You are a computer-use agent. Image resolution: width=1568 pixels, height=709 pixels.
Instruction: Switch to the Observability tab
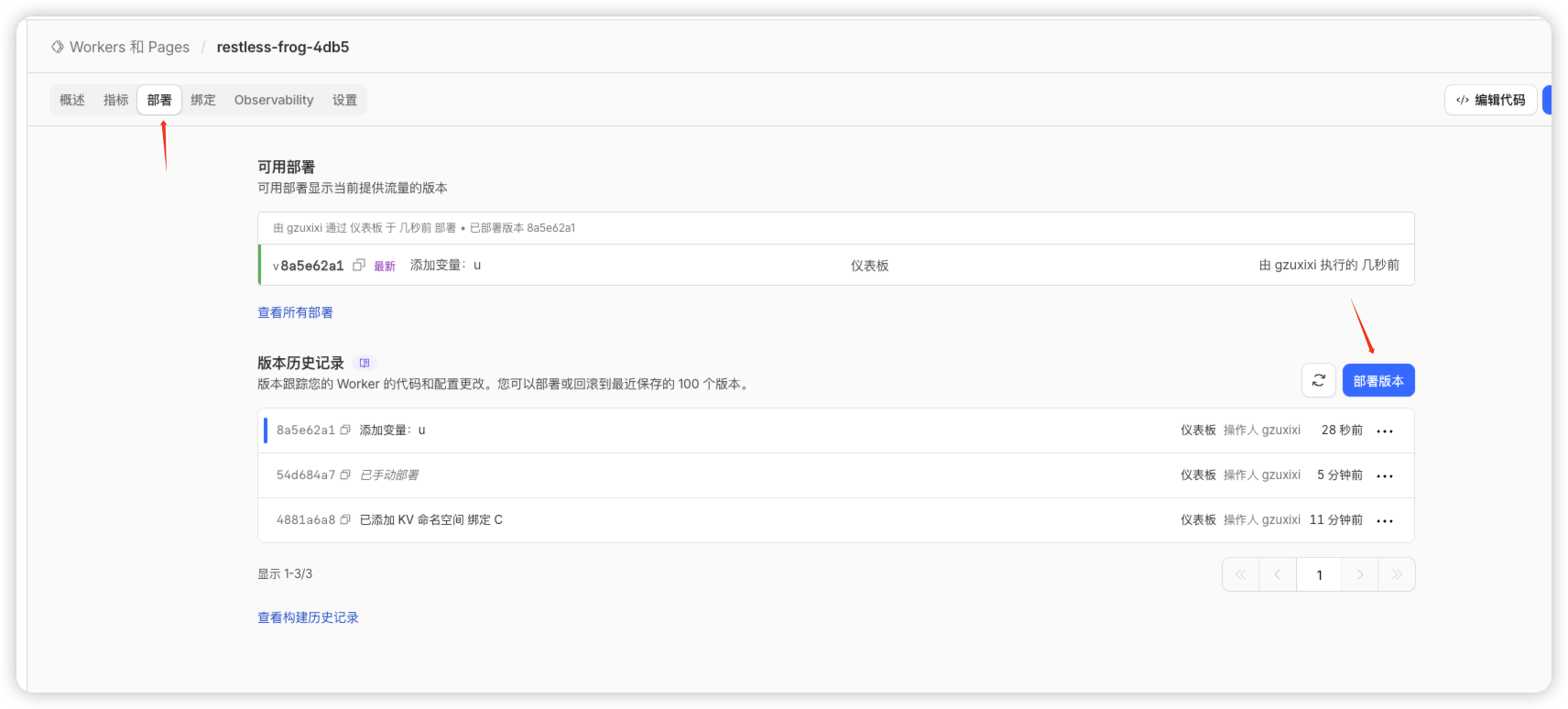[274, 100]
